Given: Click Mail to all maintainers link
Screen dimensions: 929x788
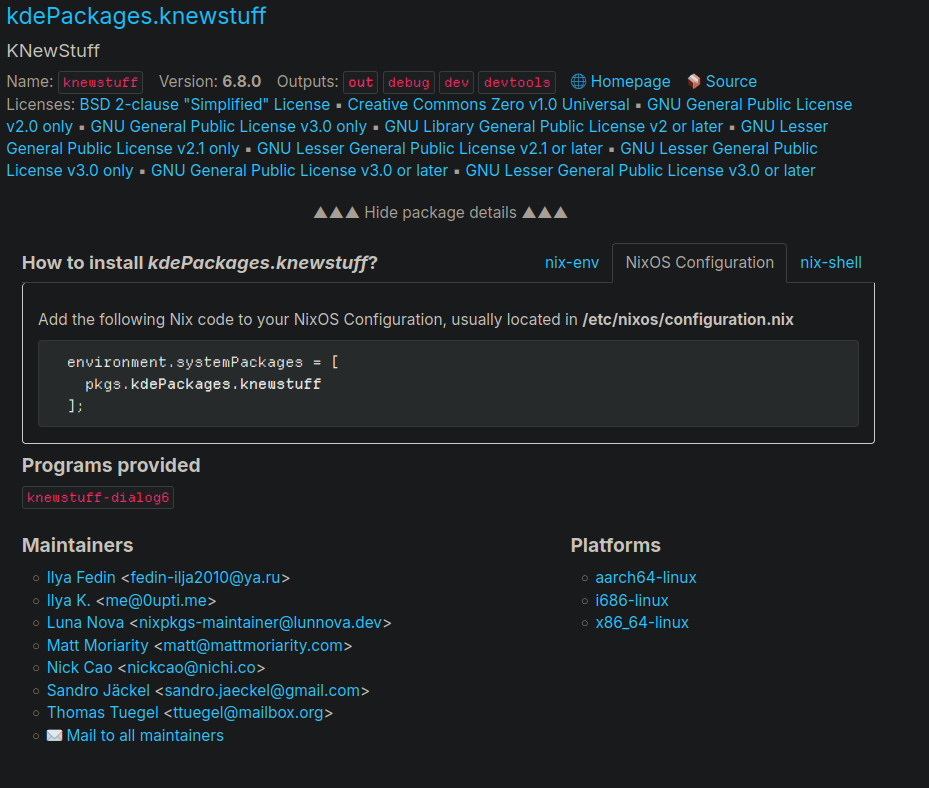Looking at the screenshot, I should click(x=145, y=735).
